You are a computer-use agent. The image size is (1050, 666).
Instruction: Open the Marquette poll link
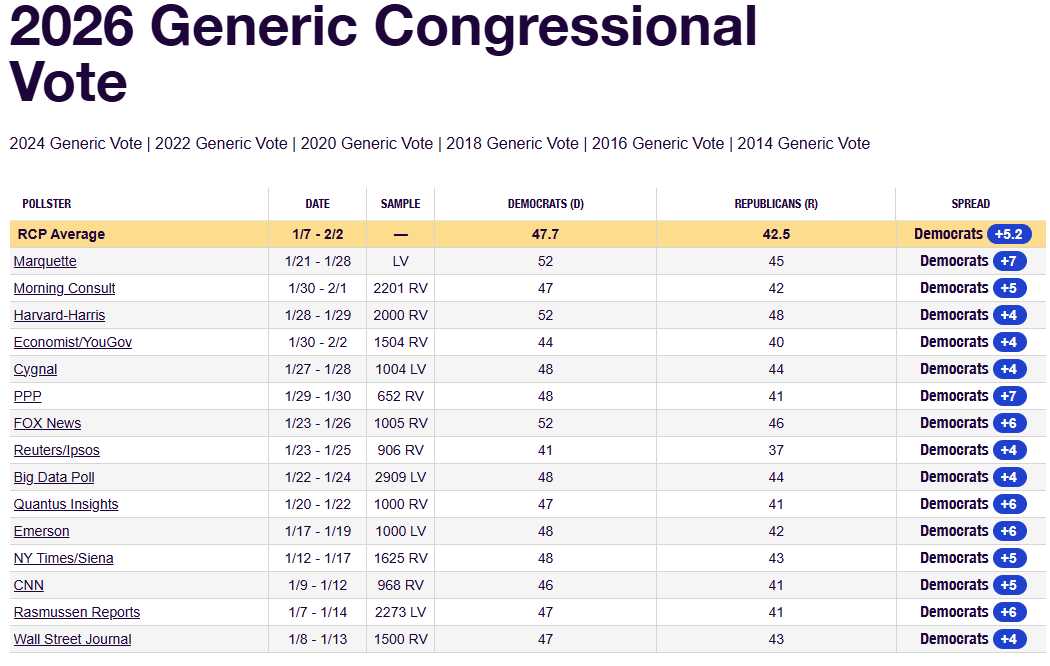click(x=45, y=261)
